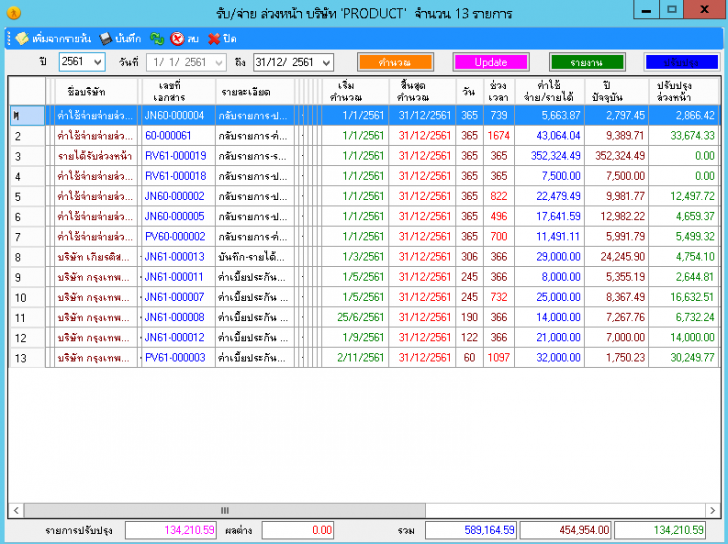
Task: Click the amount 32,000.00
Action: 559,358
